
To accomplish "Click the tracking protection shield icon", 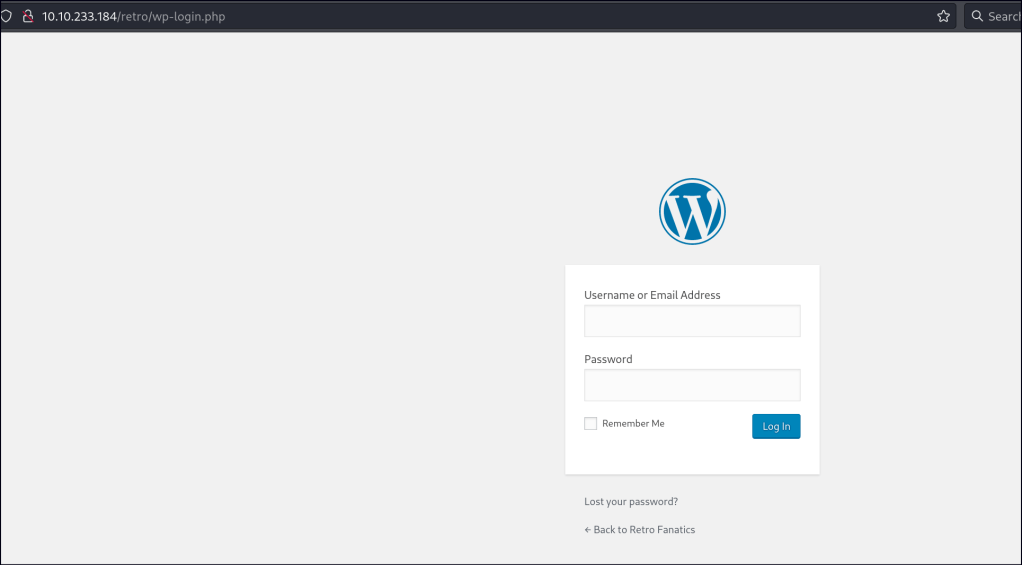I will click(x=7, y=16).
